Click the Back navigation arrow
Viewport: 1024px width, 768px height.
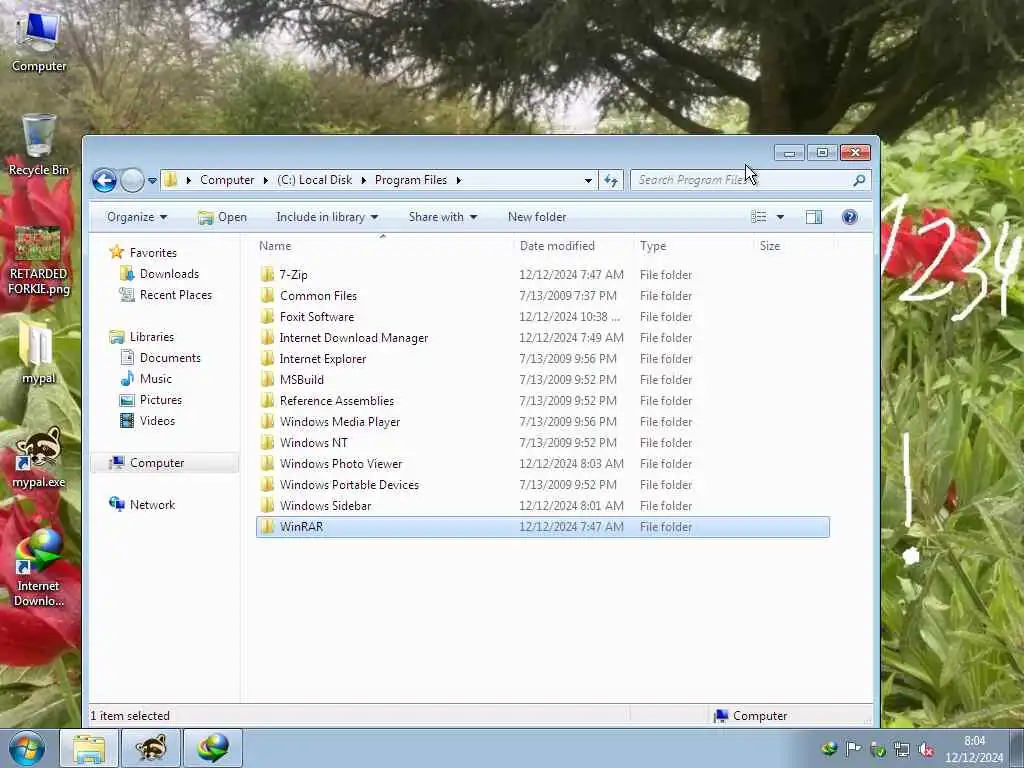(104, 180)
